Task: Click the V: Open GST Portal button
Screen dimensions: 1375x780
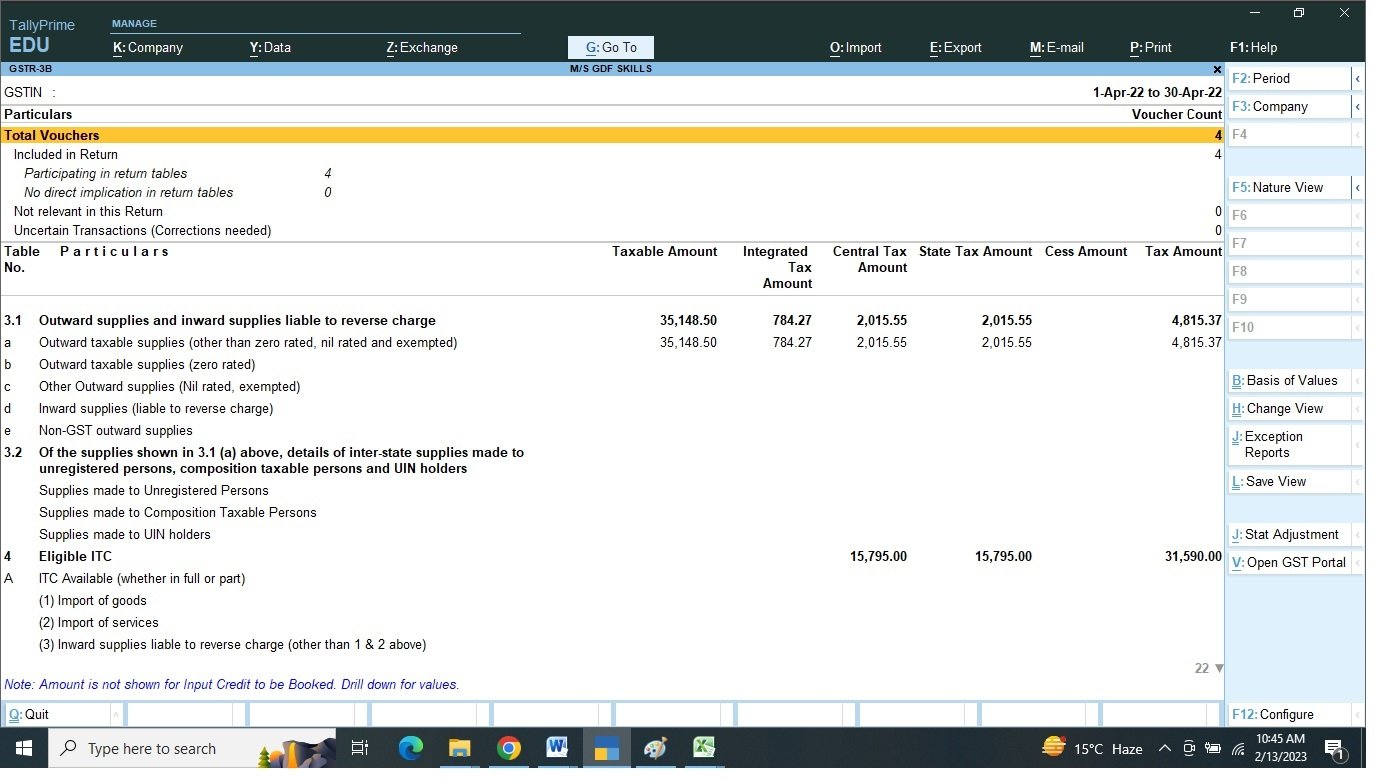Action: point(1289,562)
